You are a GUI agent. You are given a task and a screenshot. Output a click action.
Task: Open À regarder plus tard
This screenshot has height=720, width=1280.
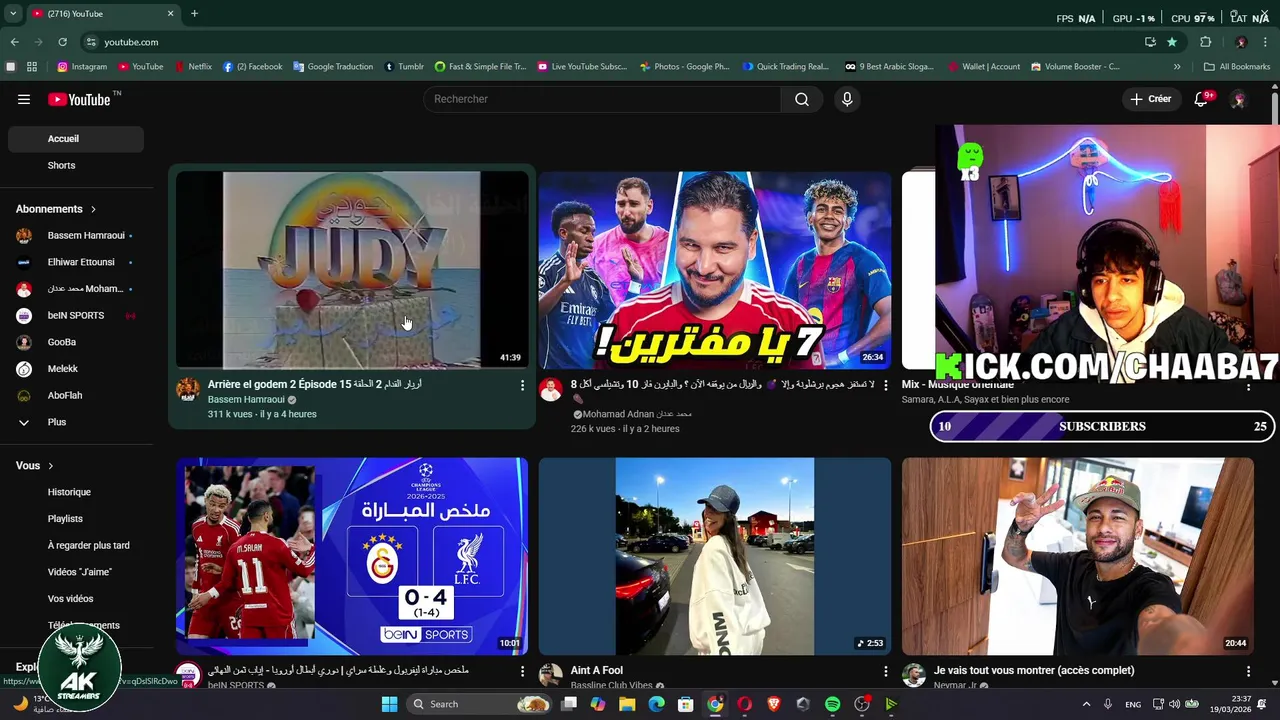(76, 546)
